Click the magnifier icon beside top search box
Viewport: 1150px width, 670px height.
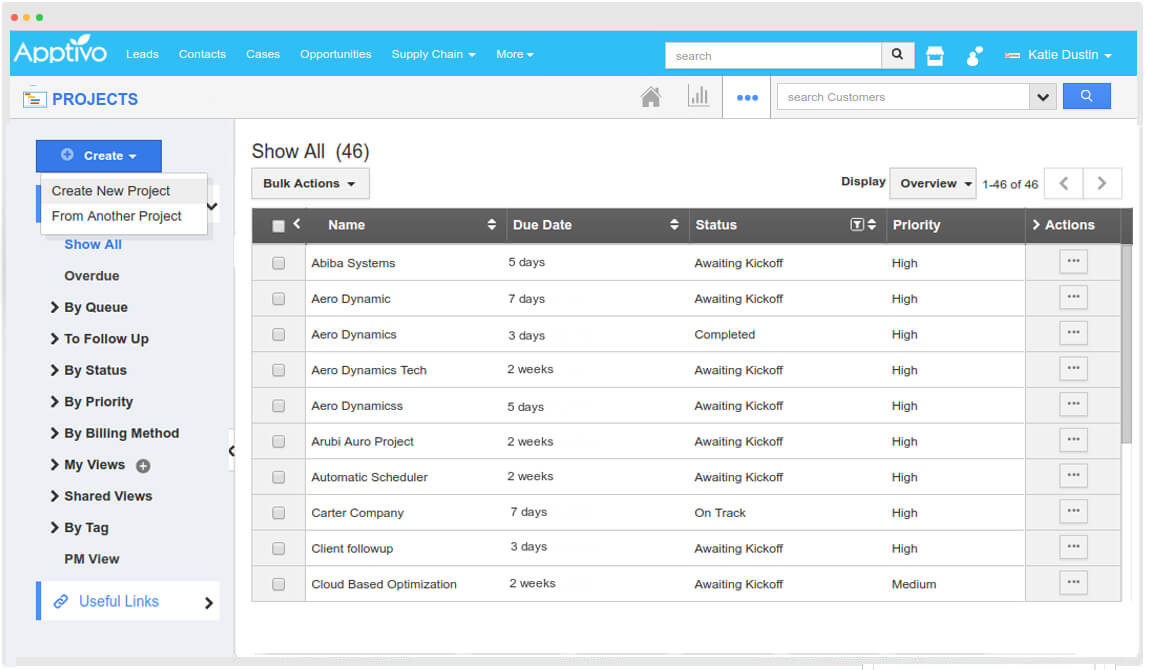tap(897, 55)
